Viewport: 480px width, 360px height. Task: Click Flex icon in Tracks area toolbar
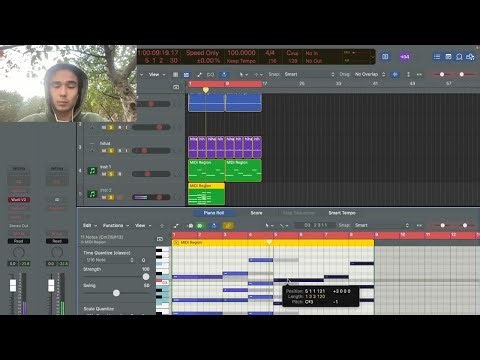[x=210, y=74]
